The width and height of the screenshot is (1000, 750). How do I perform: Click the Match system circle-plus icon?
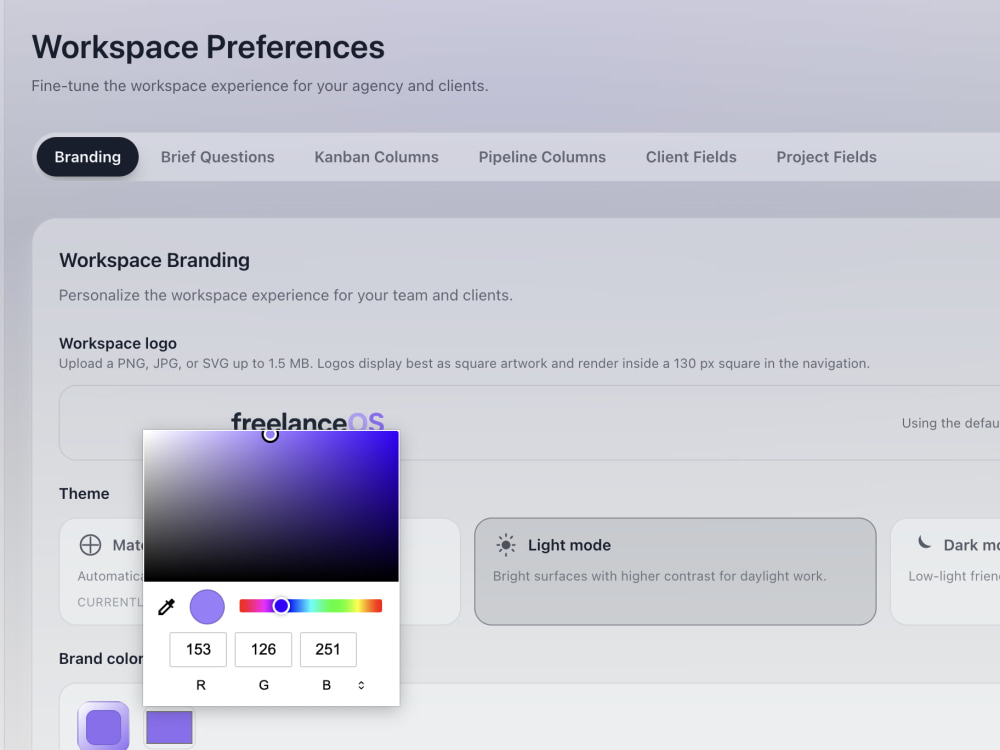(91, 545)
